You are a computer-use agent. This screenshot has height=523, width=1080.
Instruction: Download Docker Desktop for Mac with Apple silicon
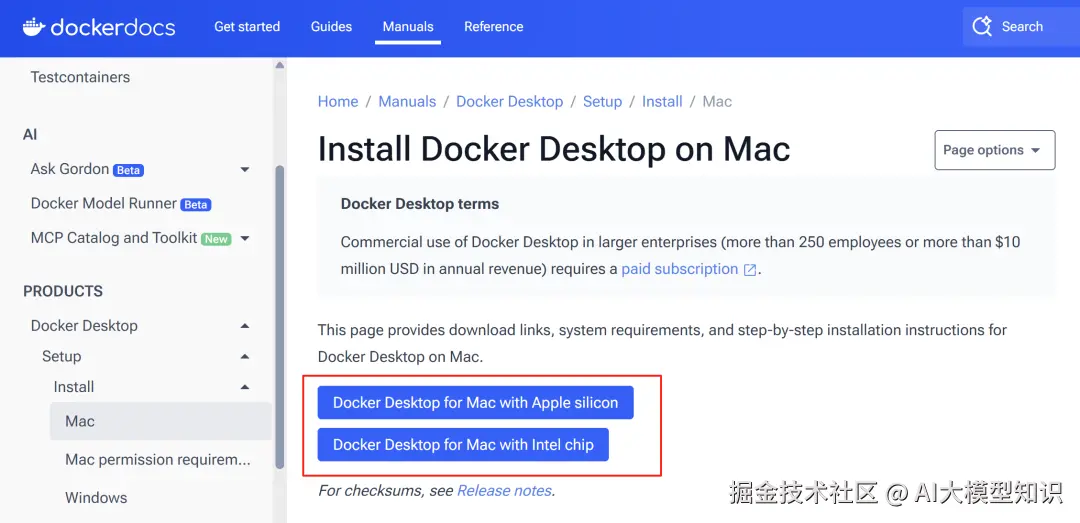click(475, 403)
